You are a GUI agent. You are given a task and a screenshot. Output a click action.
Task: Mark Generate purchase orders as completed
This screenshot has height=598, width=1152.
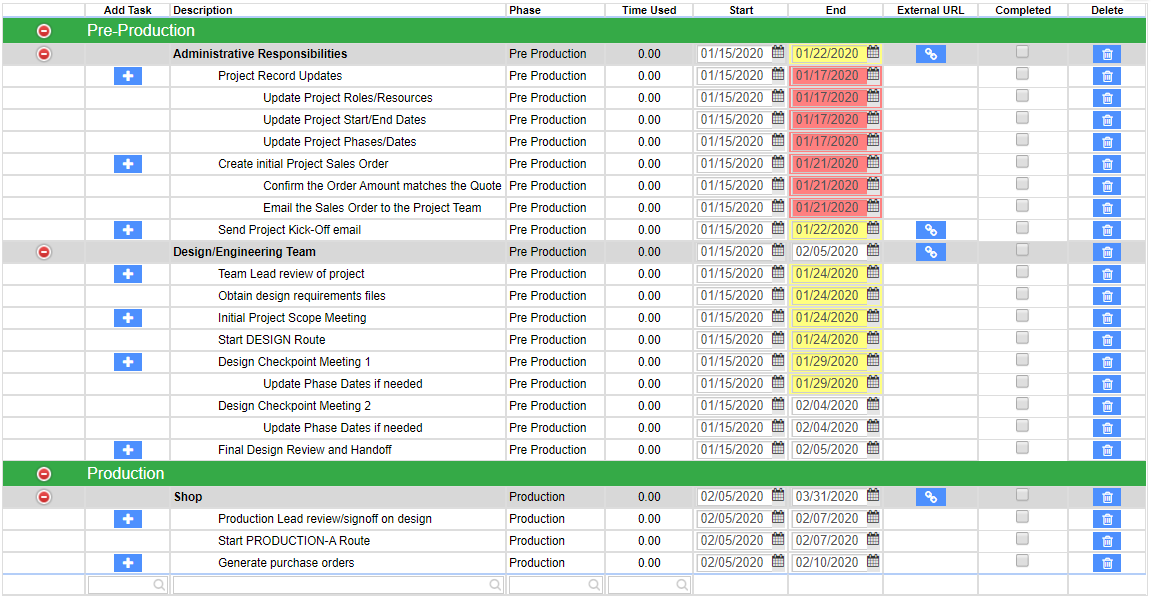tap(1022, 561)
